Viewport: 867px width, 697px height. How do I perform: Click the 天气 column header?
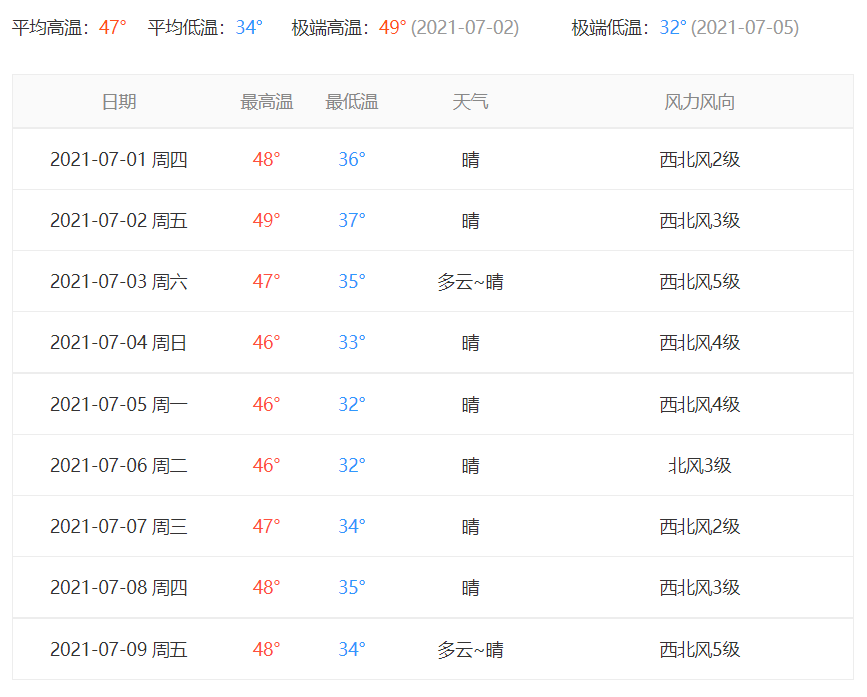[x=470, y=102]
